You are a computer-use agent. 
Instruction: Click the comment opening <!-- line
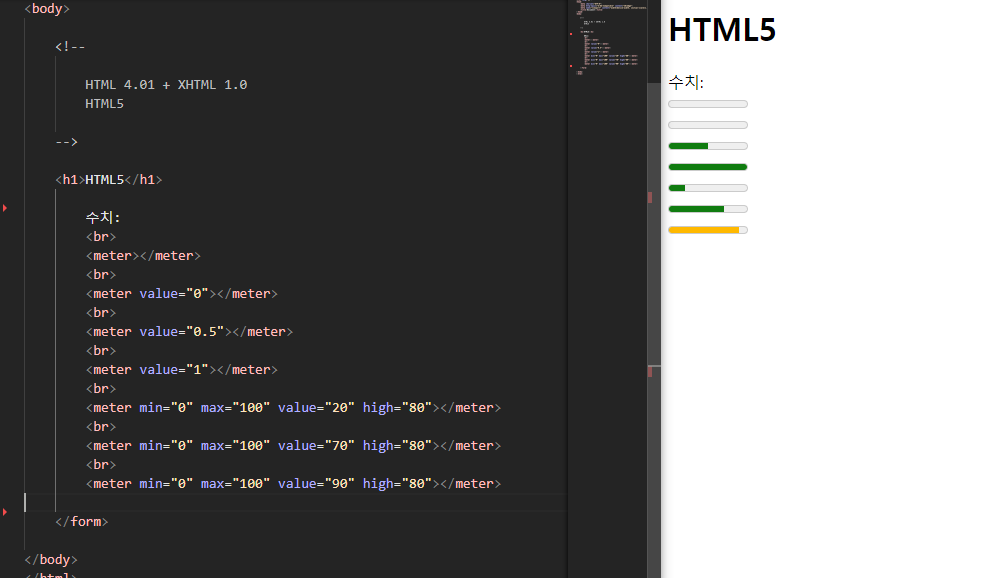[x=70, y=47]
